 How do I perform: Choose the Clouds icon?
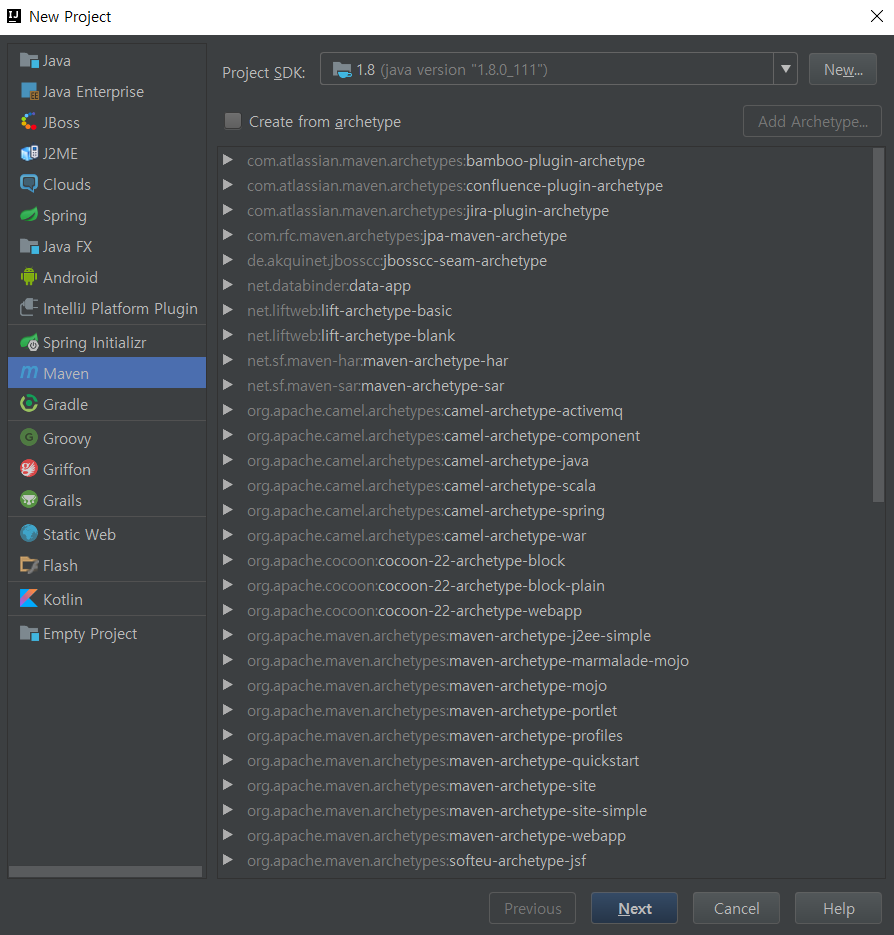coord(29,184)
